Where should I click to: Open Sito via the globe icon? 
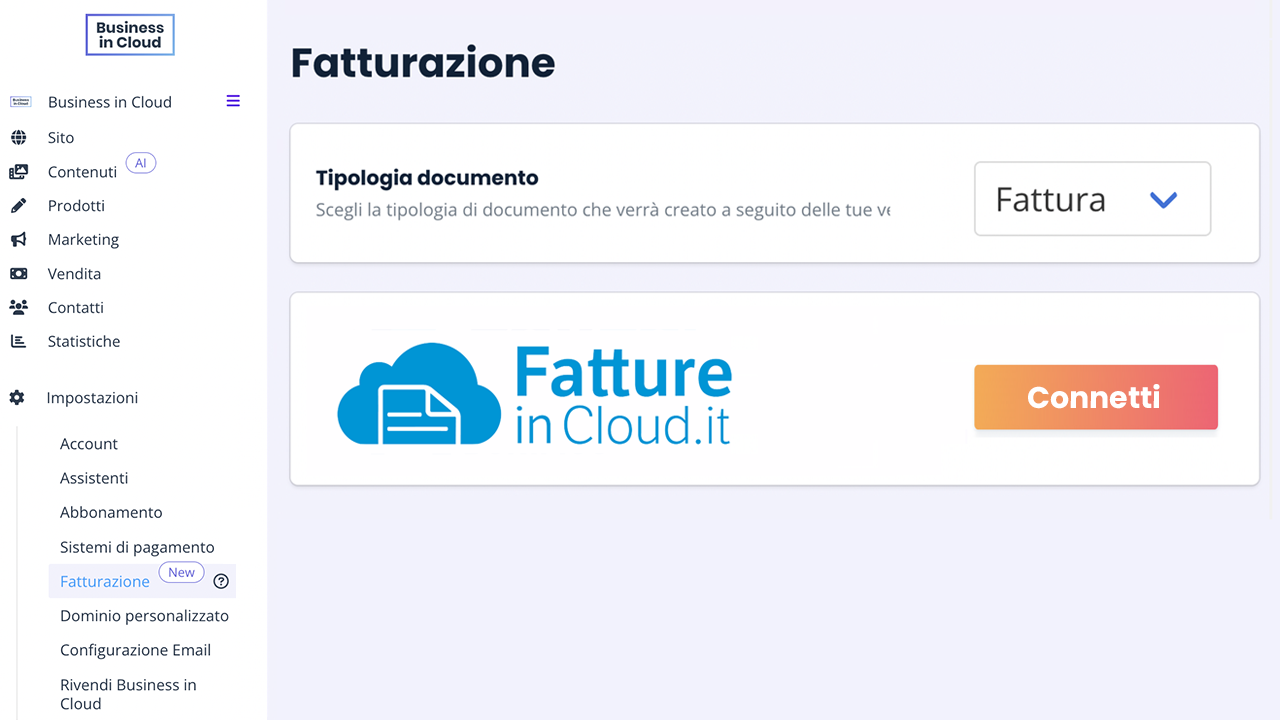point(18,137)
